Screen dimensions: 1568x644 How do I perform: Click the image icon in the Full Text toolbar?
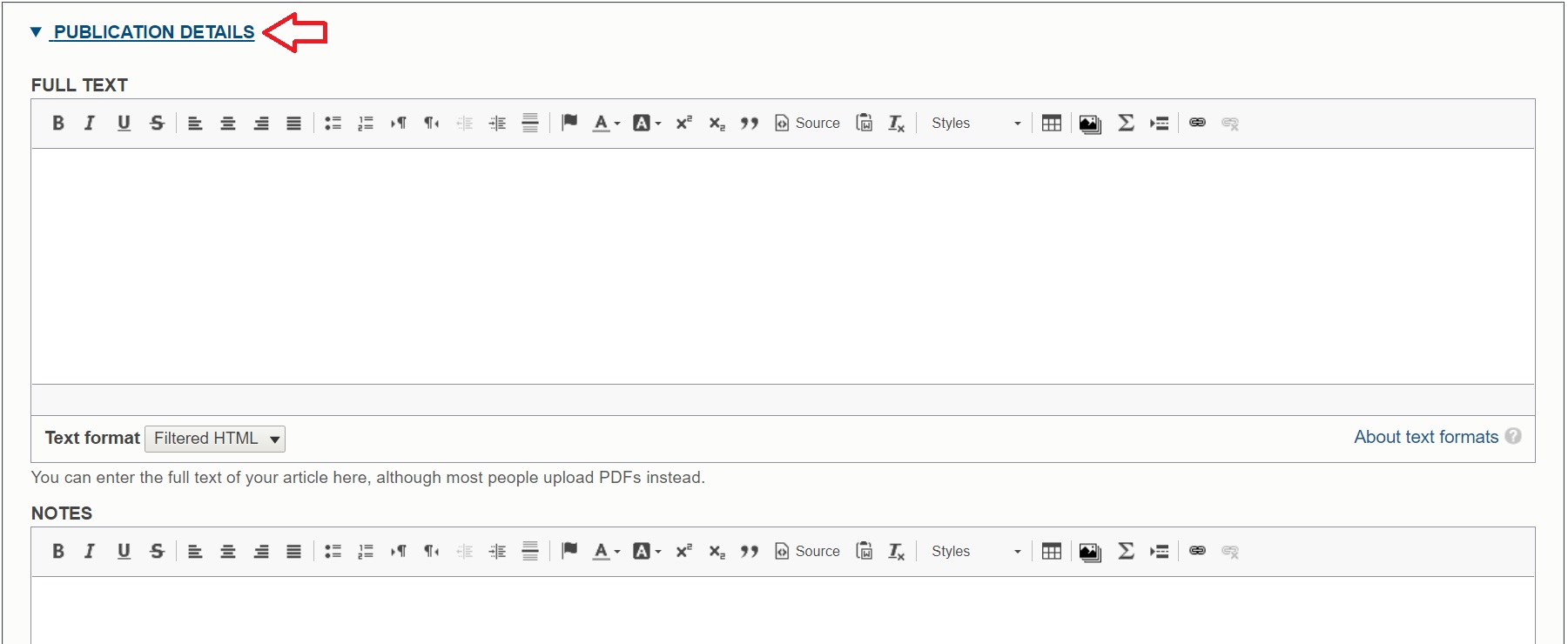pyautogui.click(x=1089, y=124)
